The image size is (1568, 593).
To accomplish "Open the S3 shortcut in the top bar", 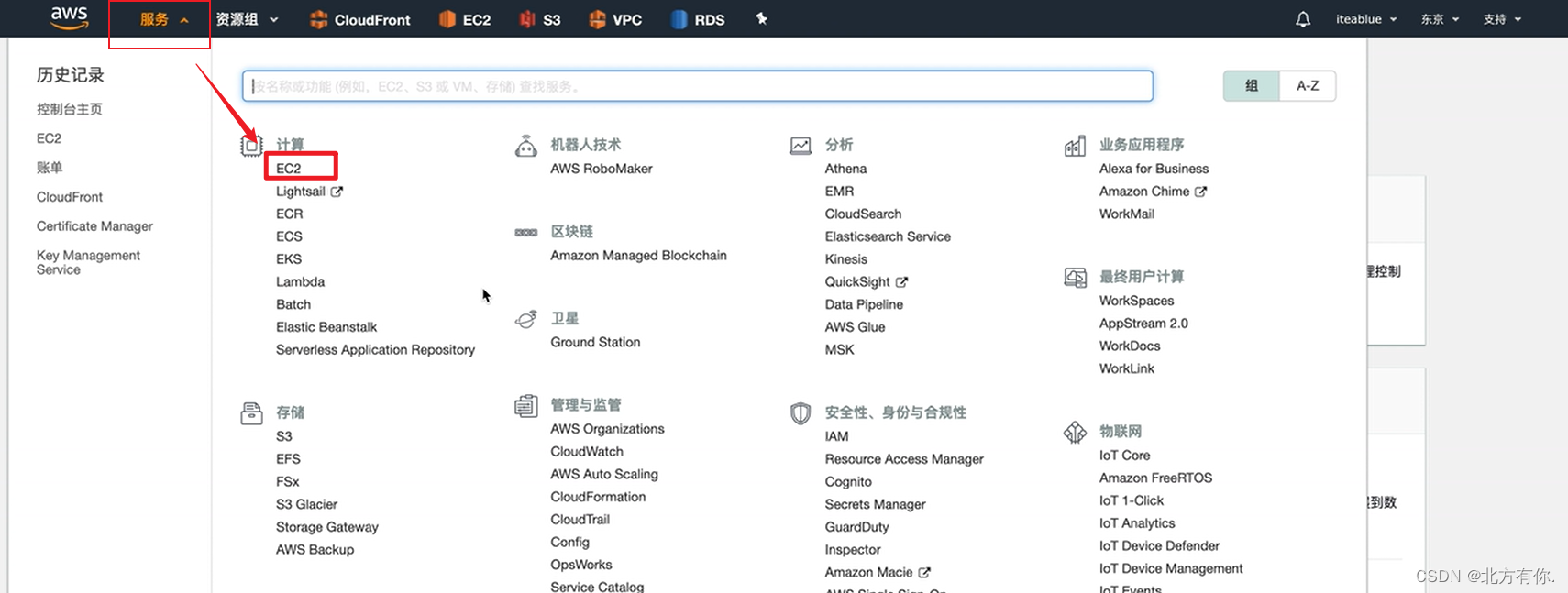I will pos(540,19).
